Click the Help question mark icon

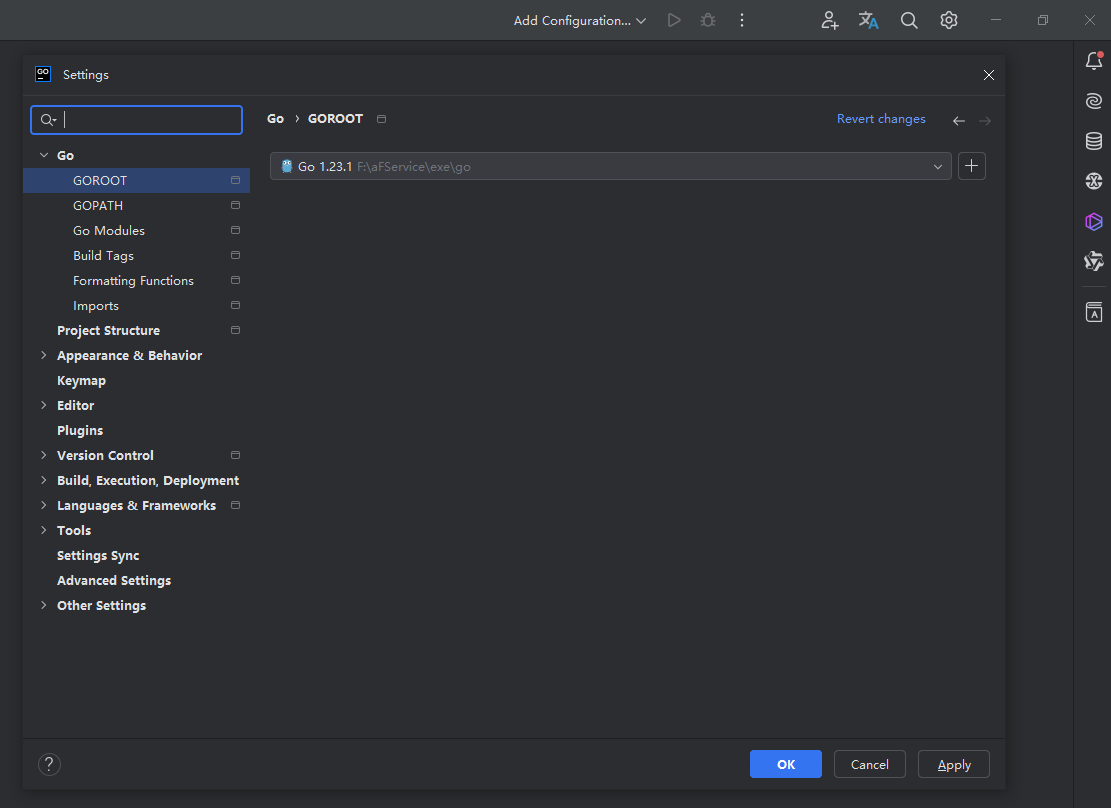pyautogui.click(x=49, y=765)
